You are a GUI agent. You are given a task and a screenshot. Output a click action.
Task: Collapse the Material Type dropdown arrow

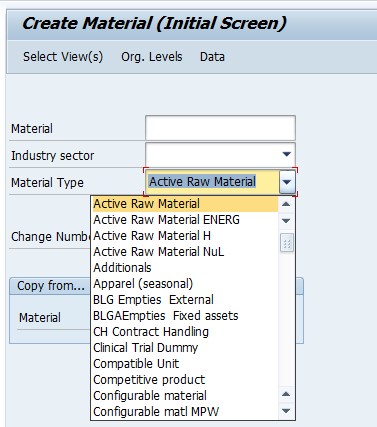click(x=287, y=182)
